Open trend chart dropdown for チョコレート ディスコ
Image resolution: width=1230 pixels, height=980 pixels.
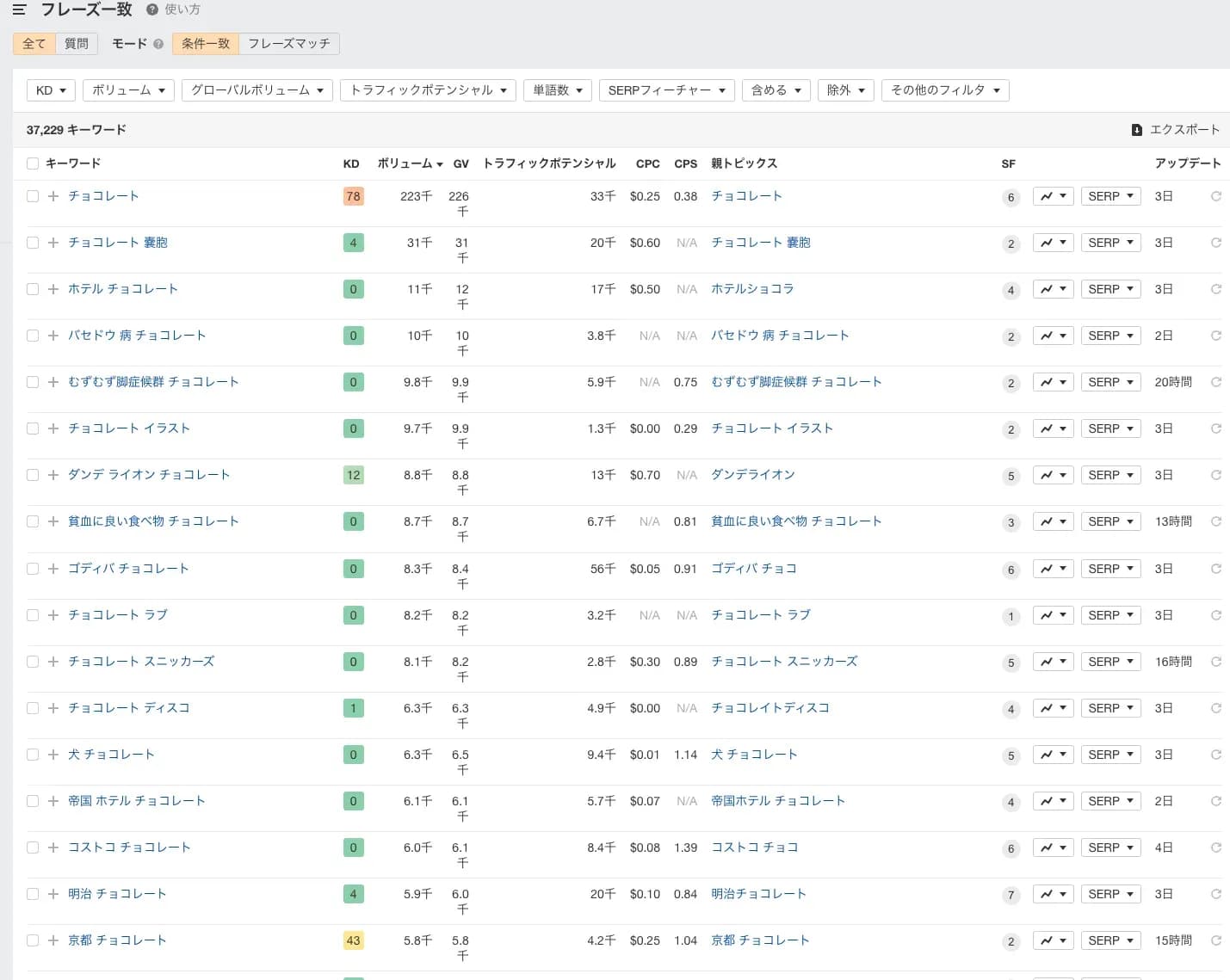1053,708
